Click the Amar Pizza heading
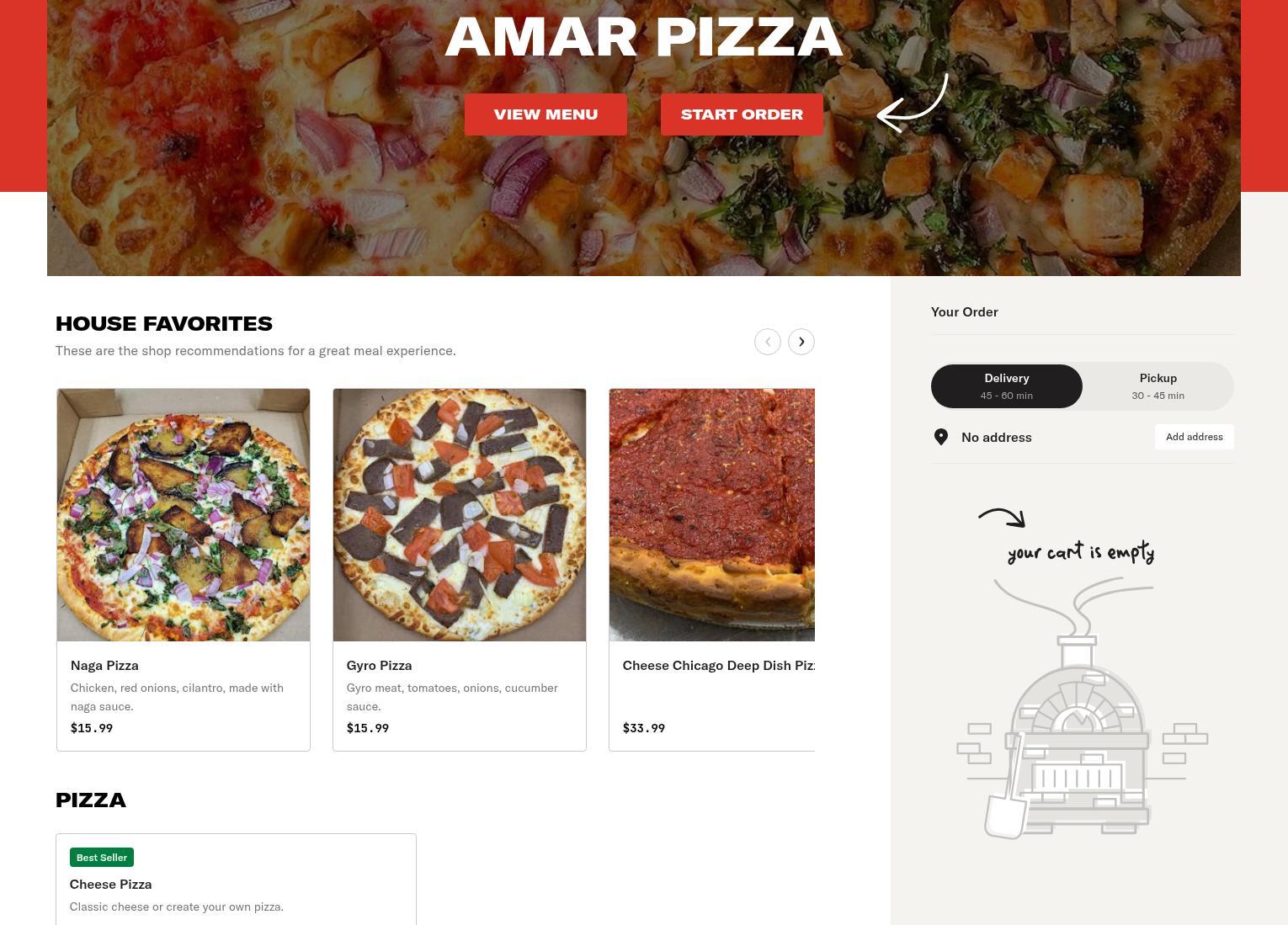Image resolution: width=1288 pixels, height=925 pixels. (x=644, y=37)
